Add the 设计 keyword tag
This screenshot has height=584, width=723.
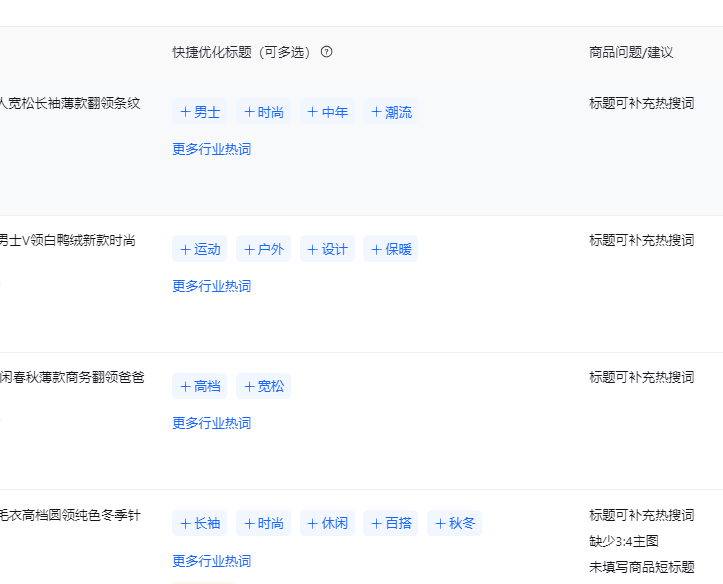tap(328, 249)
